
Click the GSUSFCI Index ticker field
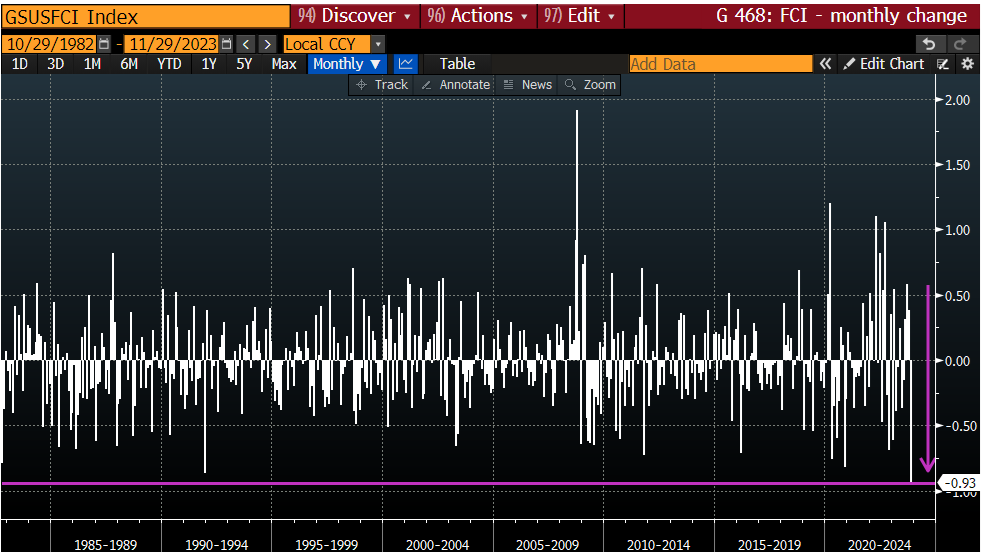click(x=146, y=17)
